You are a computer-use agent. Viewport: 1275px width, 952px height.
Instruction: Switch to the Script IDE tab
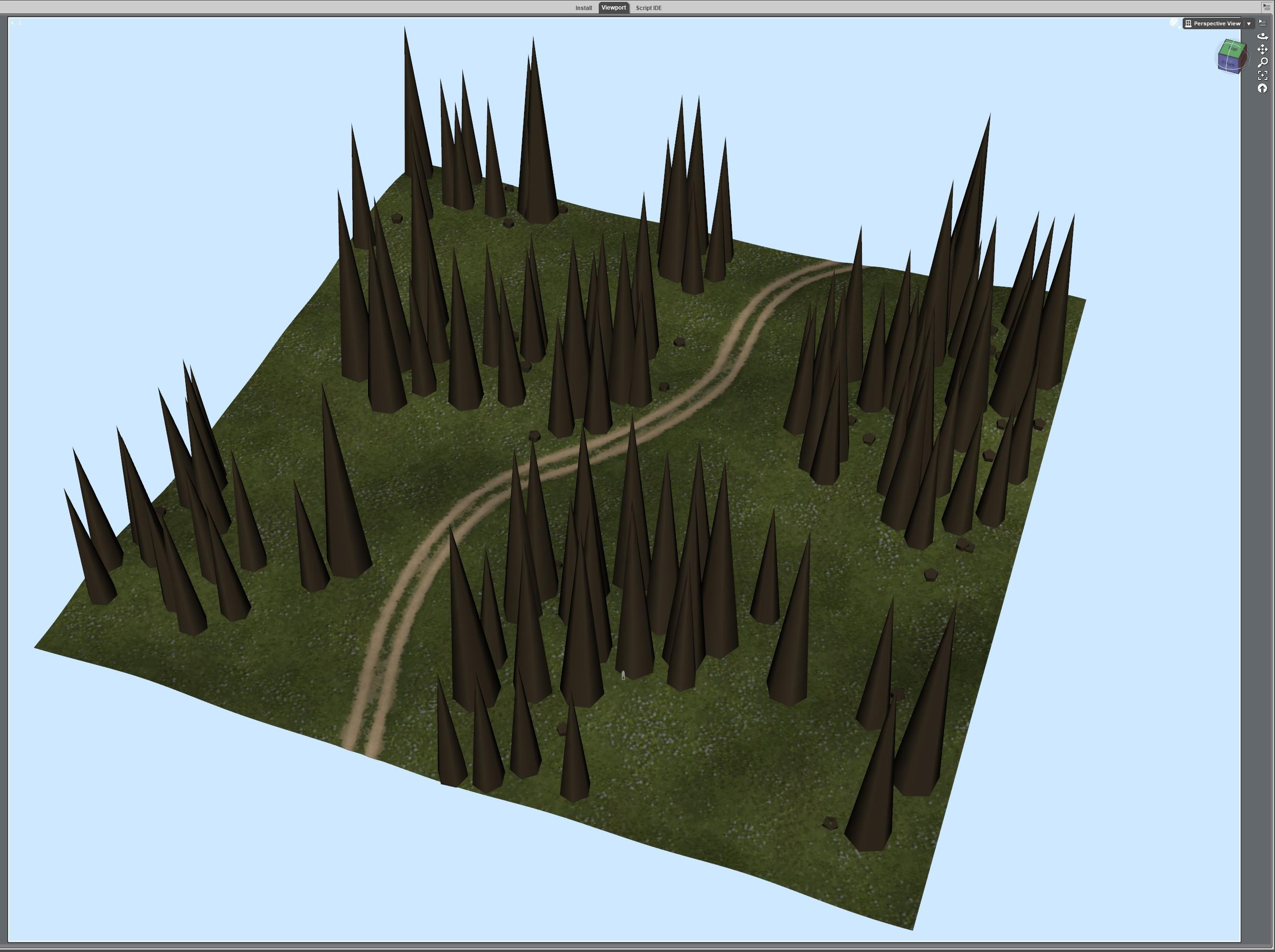[648, 8]
